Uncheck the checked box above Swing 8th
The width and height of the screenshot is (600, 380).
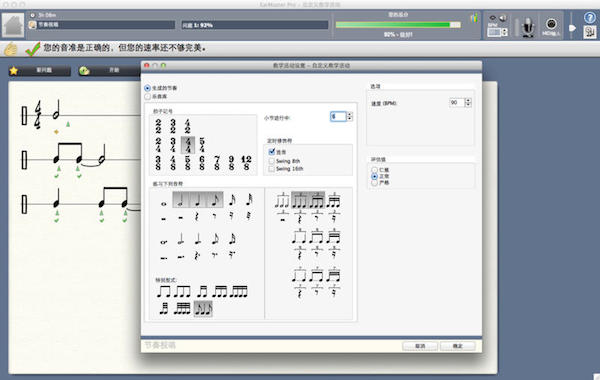pyautogui.click(x=272, y=152)
